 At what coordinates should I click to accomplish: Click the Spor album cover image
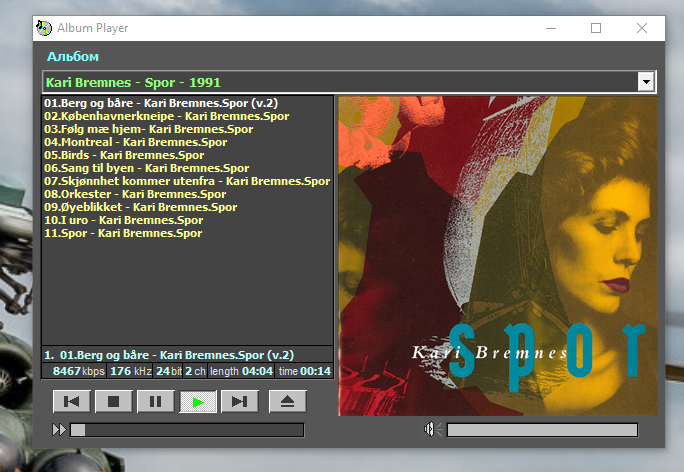pos(498,256)
